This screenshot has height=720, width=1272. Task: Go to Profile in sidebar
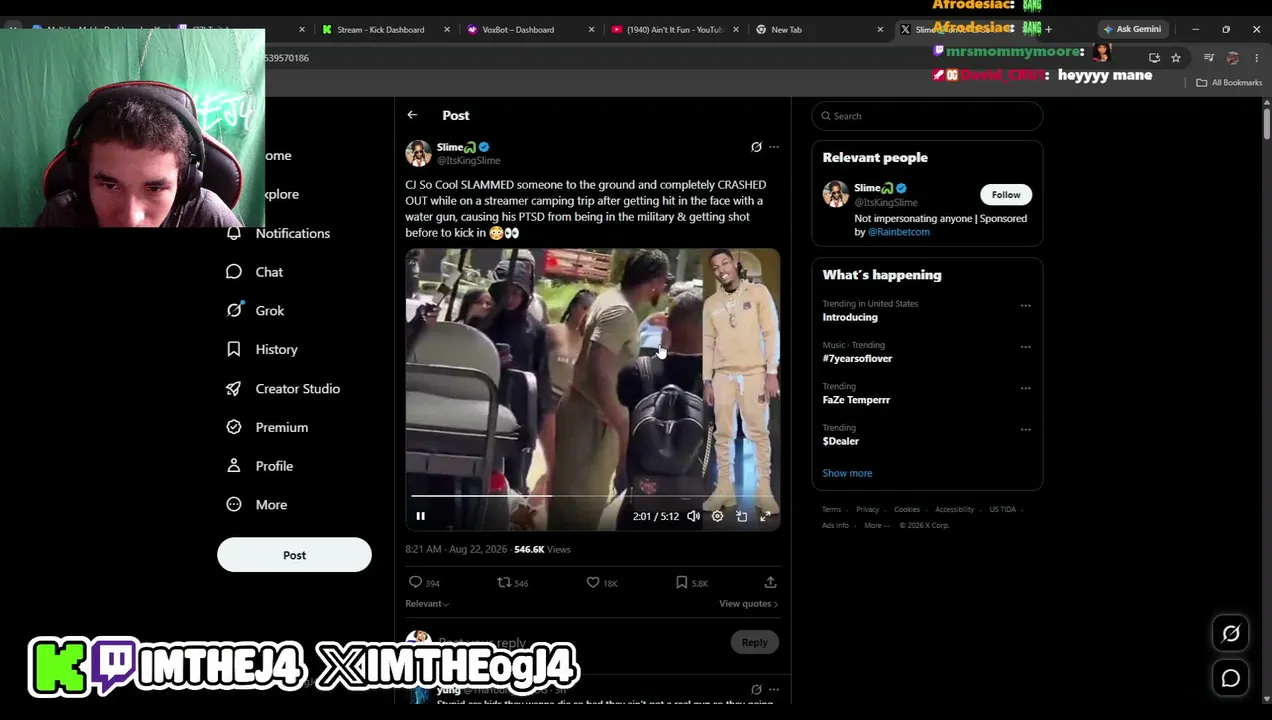[260, 466]
